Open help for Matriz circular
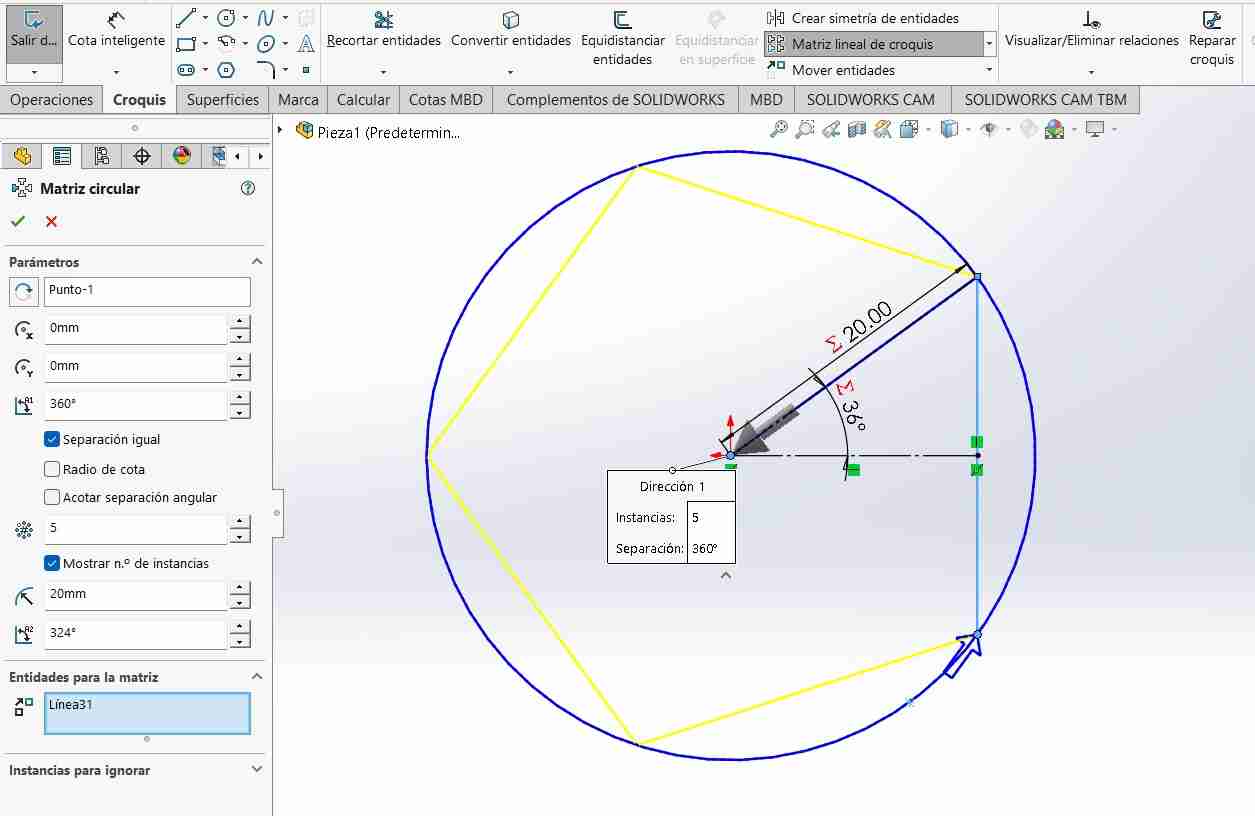 click(248, 188)
